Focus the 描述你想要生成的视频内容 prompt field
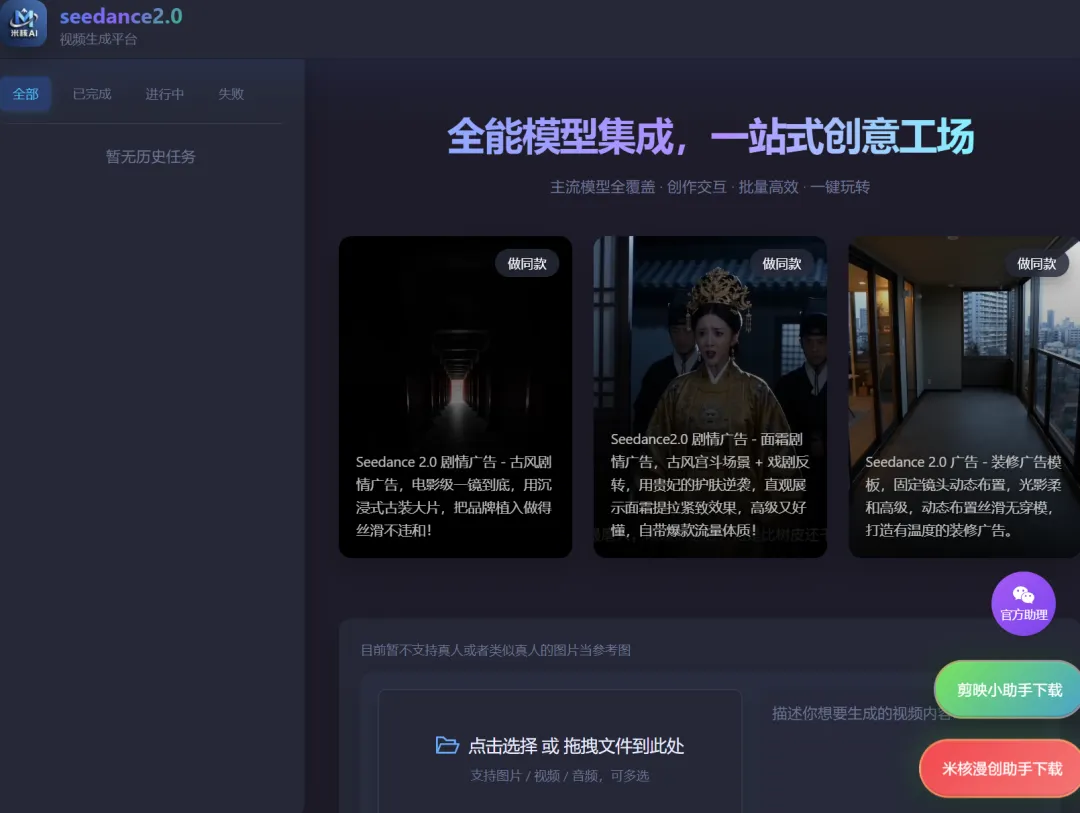Screen dimensions: 1080x813 point(861,714)
